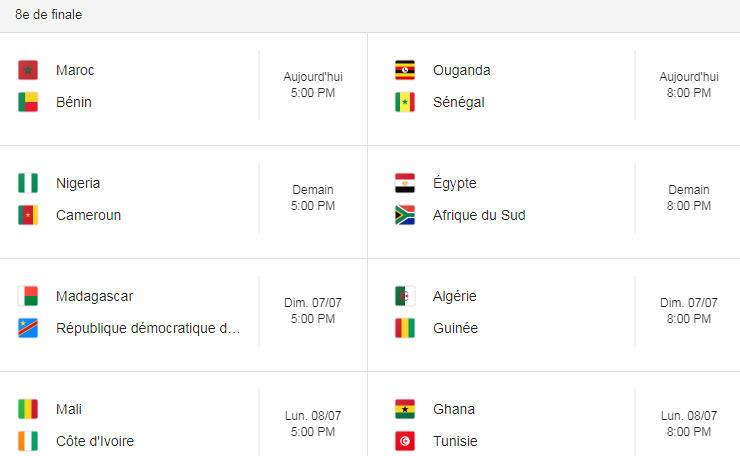Click the Morocco flag icon

(x=28, y=70)
